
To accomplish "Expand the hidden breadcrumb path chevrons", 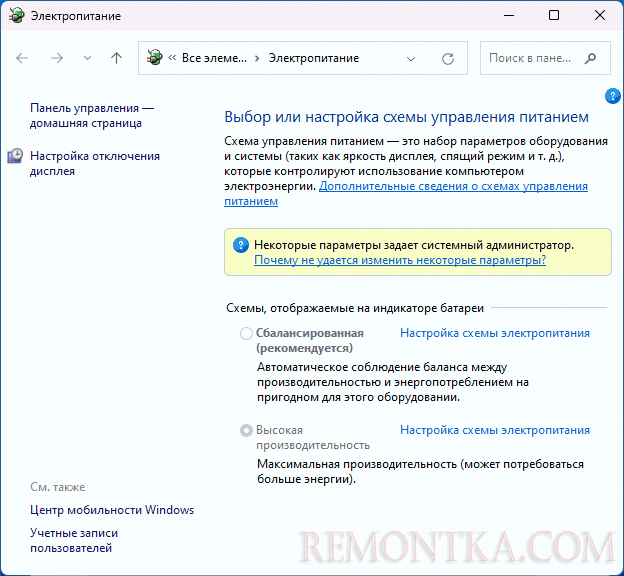I will pyautogui.click(x=173, y=59).
